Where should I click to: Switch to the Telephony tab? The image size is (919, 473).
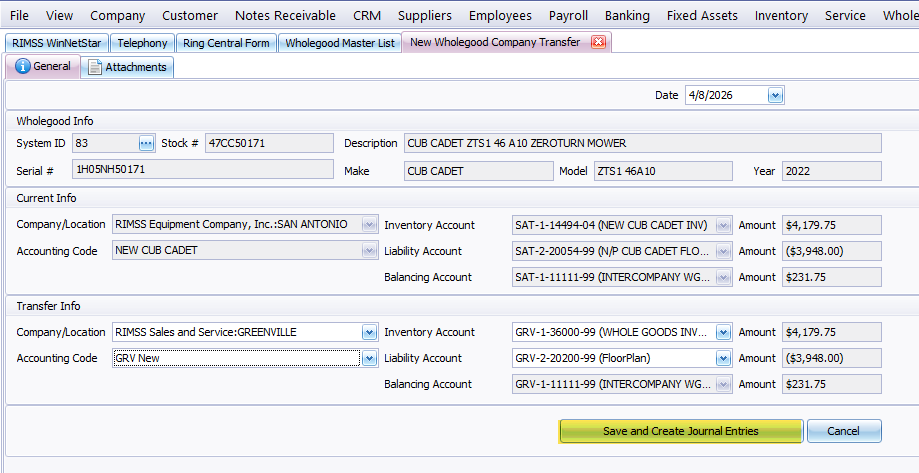142,43
